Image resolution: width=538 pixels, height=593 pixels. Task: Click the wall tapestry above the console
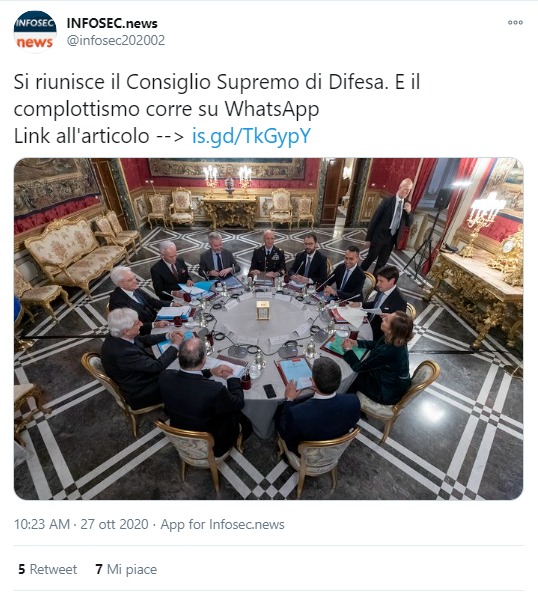pos(227,169)
